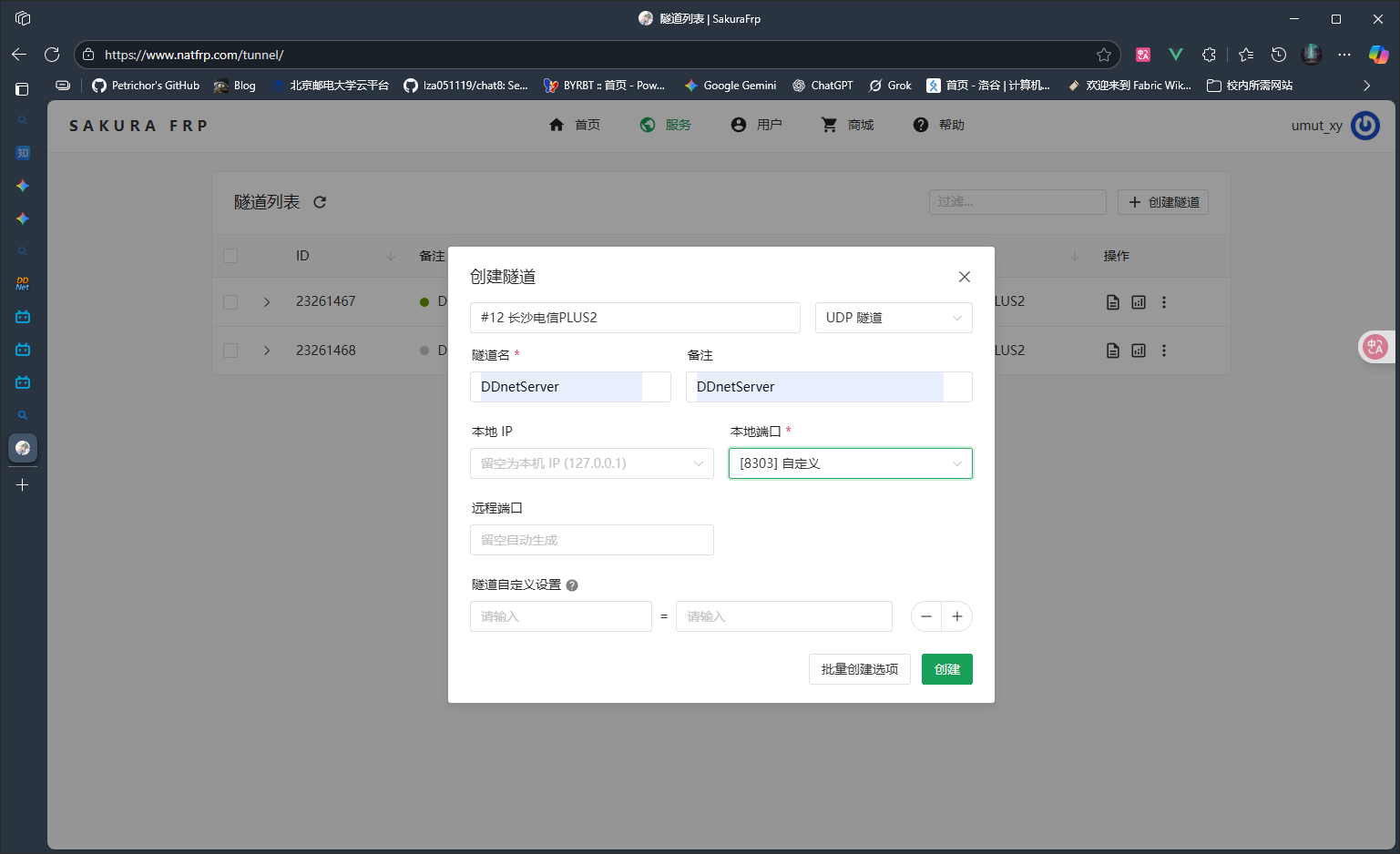
Task: Add a custom setting row with the plus icon
Action: (956, 616)
